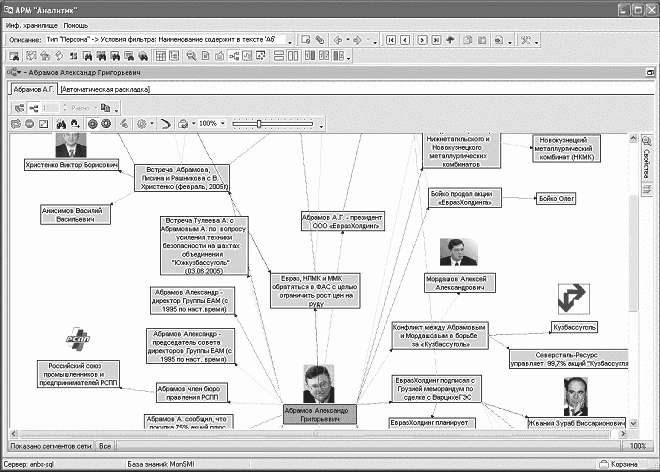Click the tools wrench icon in top toolbar
Viewport: 660px width, 472px height.
coord(525,40)
